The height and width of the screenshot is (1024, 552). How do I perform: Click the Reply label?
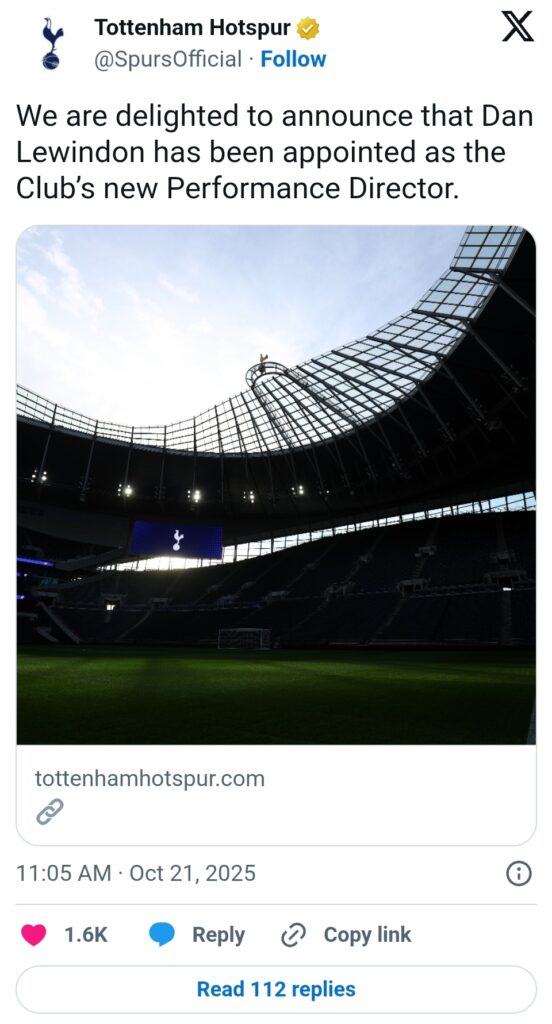[x=218, y=935]
